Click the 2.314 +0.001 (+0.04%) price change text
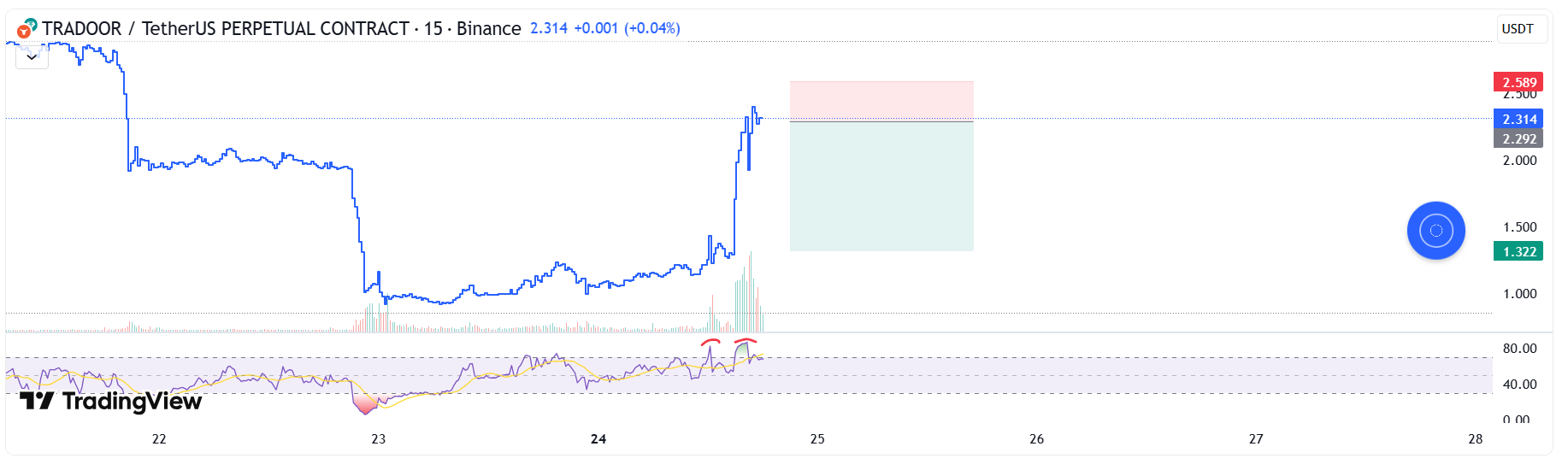 (604, 28)
